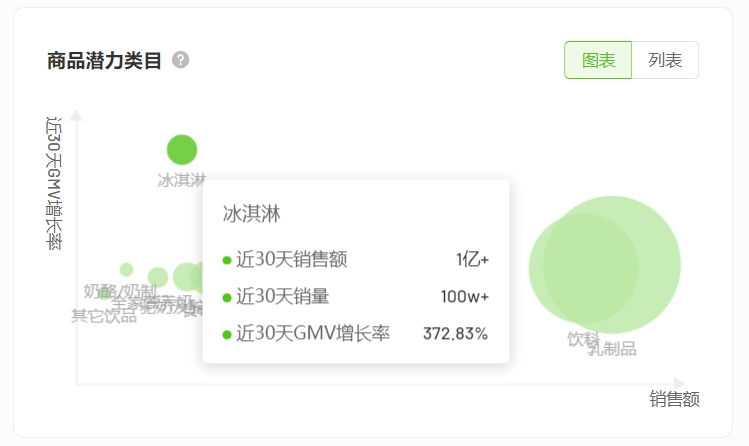Switch to the 图表 chart view tab
749x446 pixels.
pyautogui.click(x=598, y=60)
